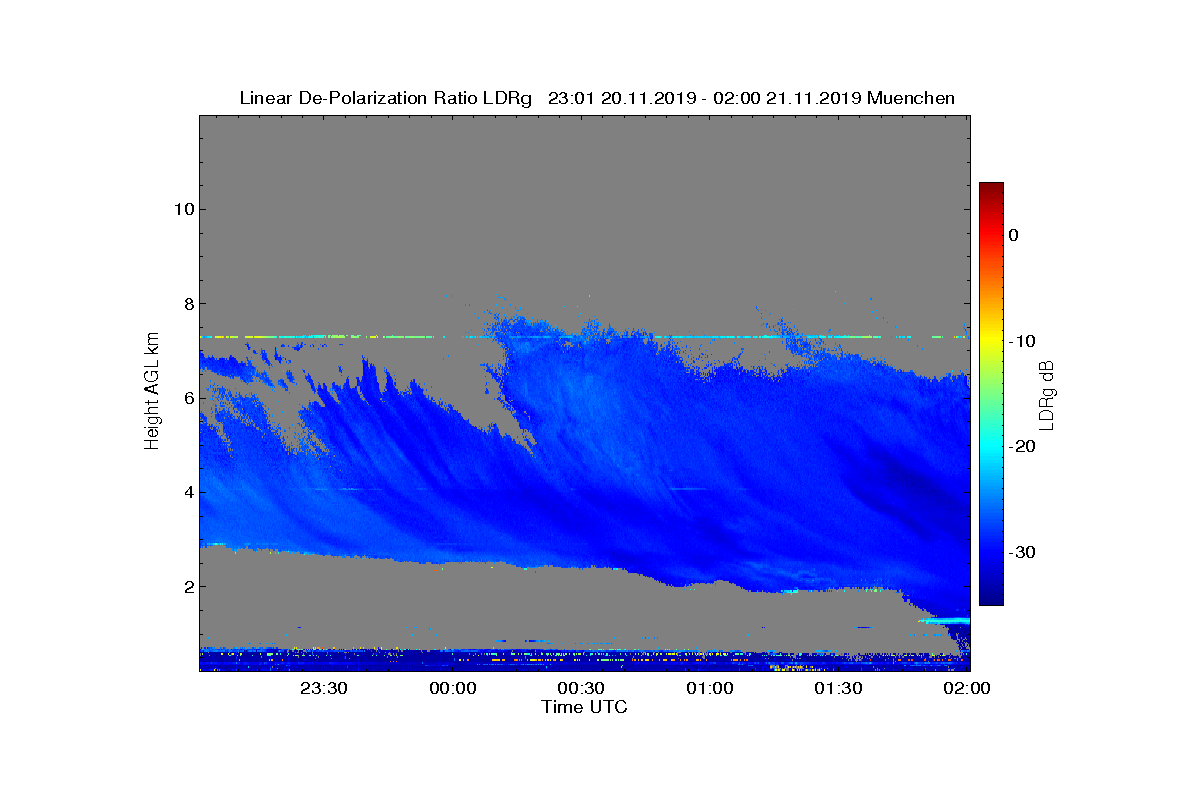1200x800 pixels.
Task: Click the '01:30' time tick label
Action: pos(838,688)
